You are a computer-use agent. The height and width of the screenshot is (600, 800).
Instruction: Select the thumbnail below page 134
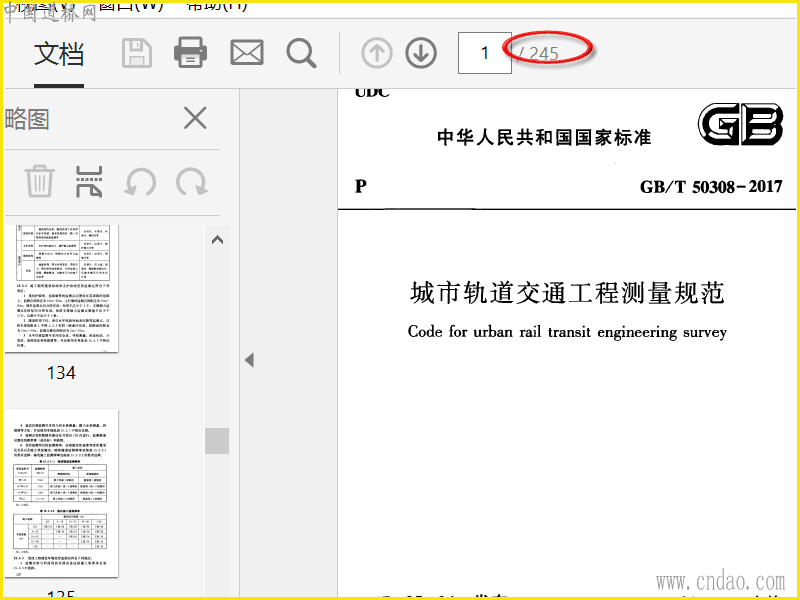[x=62, y=493]
